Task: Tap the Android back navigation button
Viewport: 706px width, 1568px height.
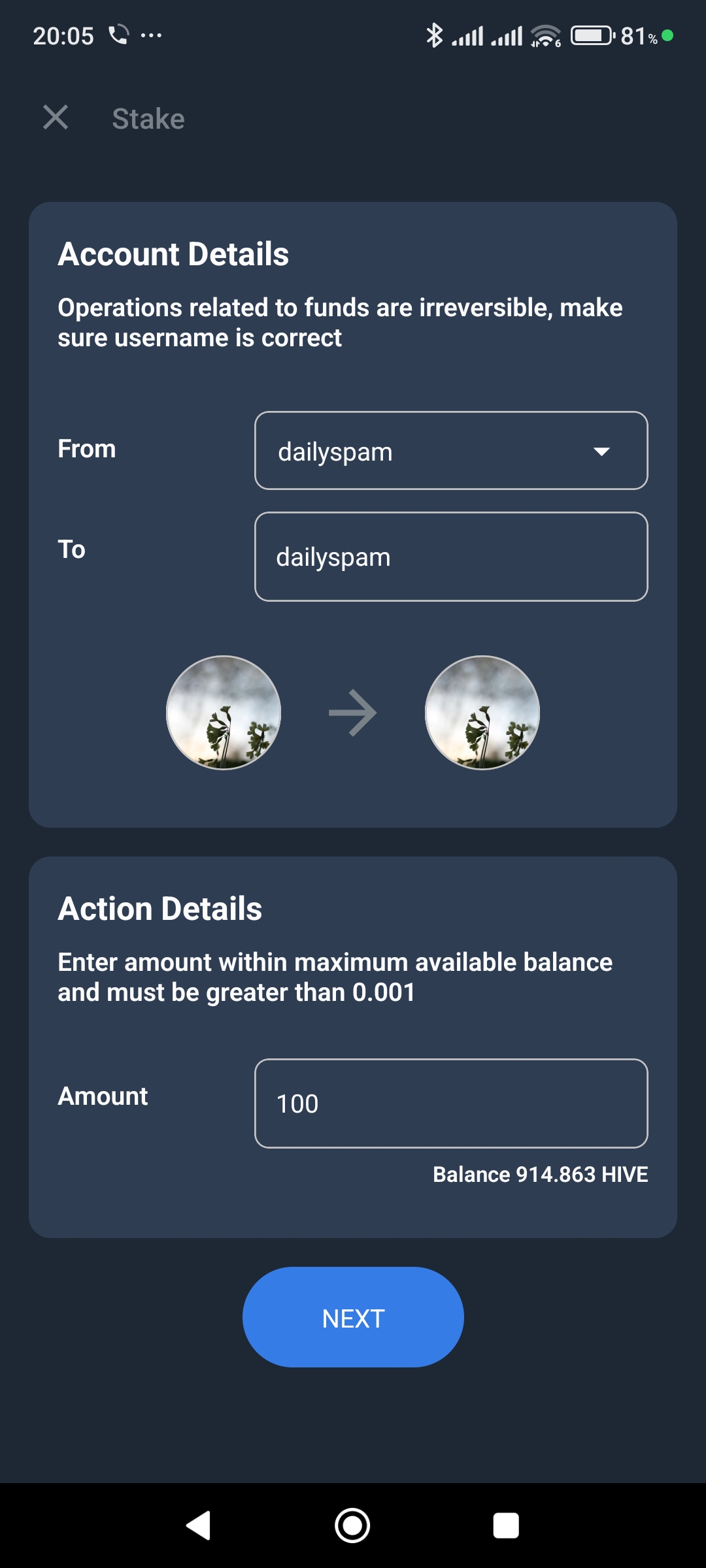Action: point(199,1526)
